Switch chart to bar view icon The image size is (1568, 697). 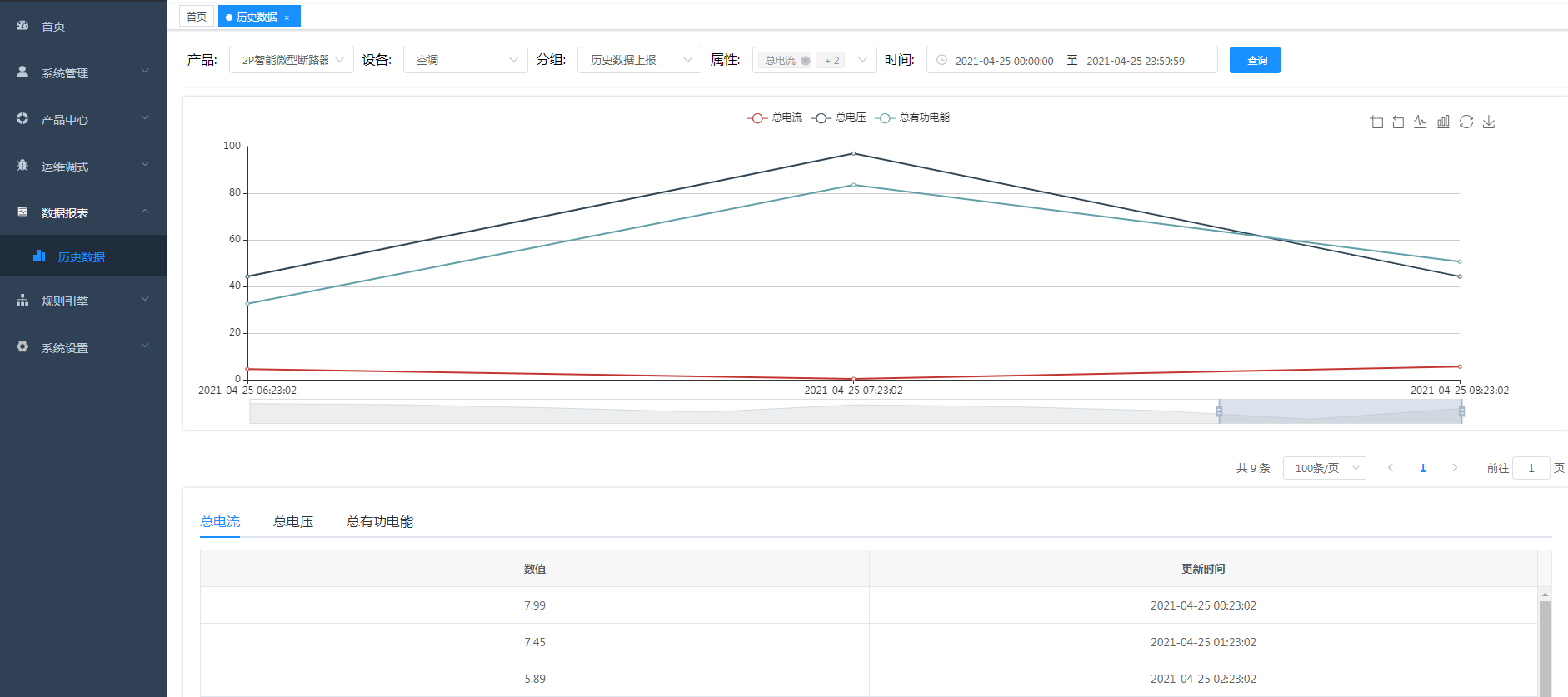(x=1443, y=122)
